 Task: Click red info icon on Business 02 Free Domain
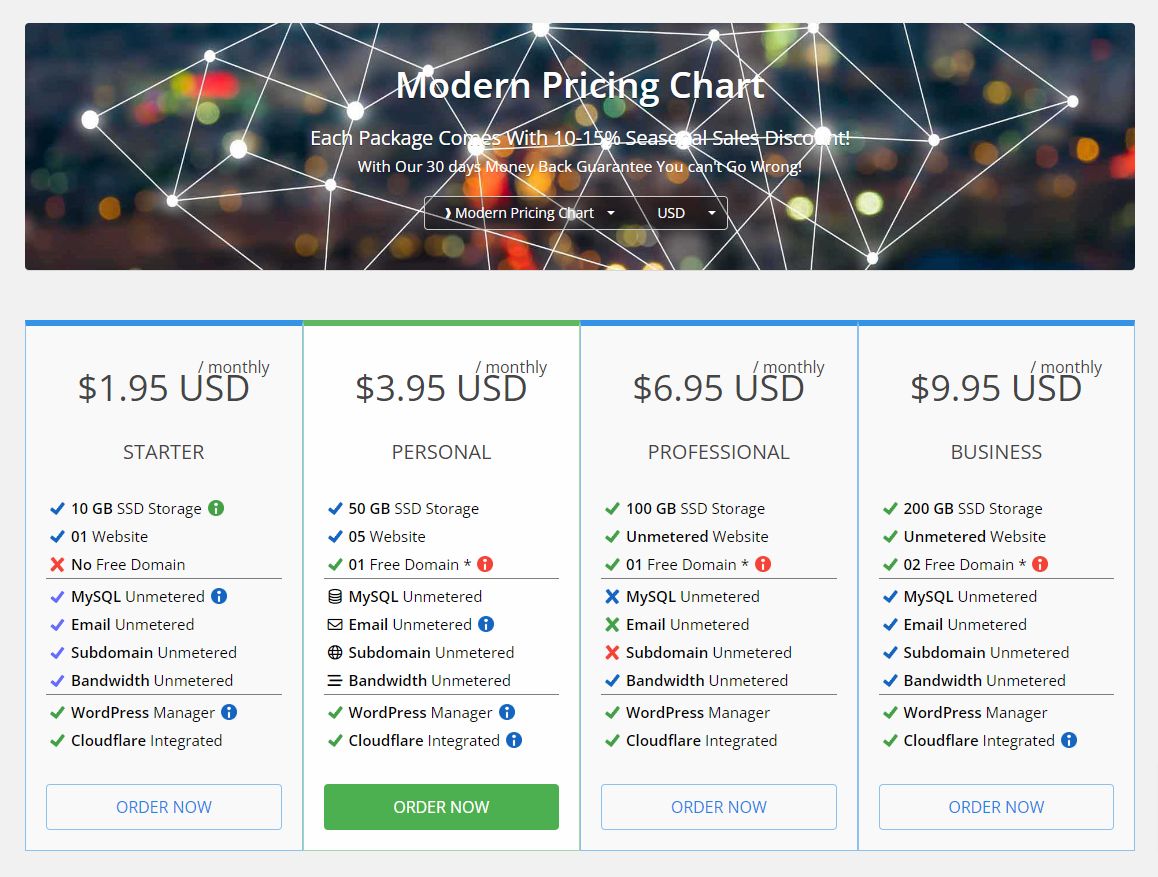(x=1040, y=564)
